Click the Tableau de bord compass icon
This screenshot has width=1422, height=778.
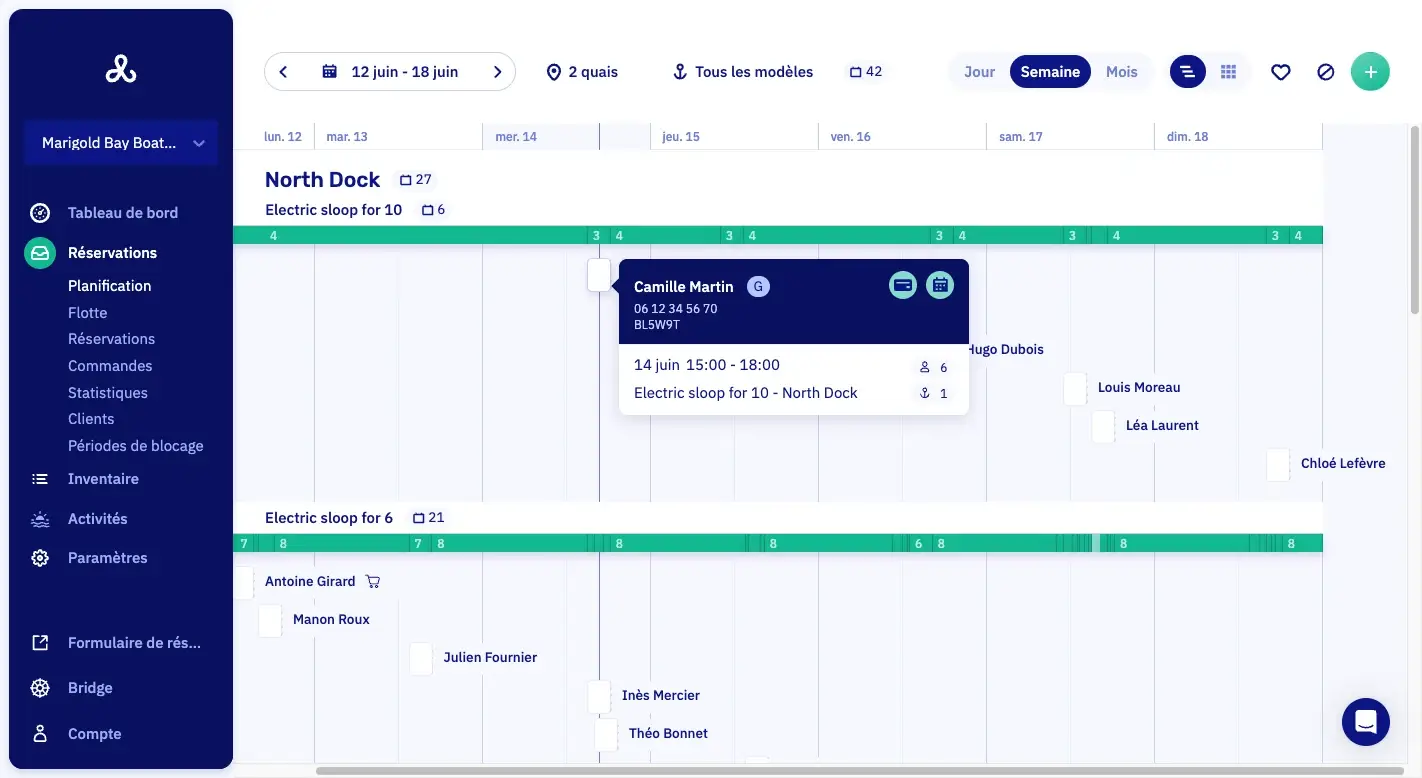pos(40,213)
